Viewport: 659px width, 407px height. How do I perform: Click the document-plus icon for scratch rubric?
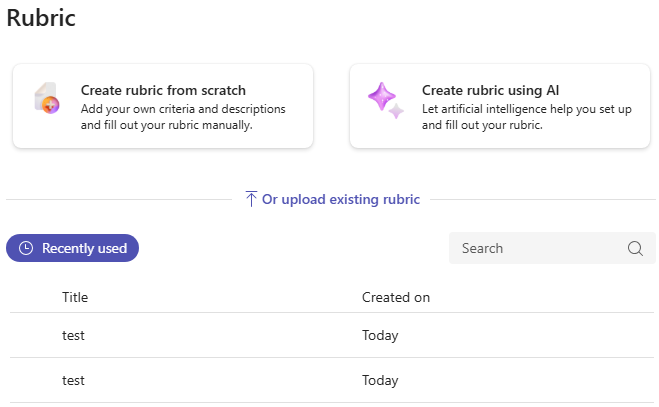47,98
